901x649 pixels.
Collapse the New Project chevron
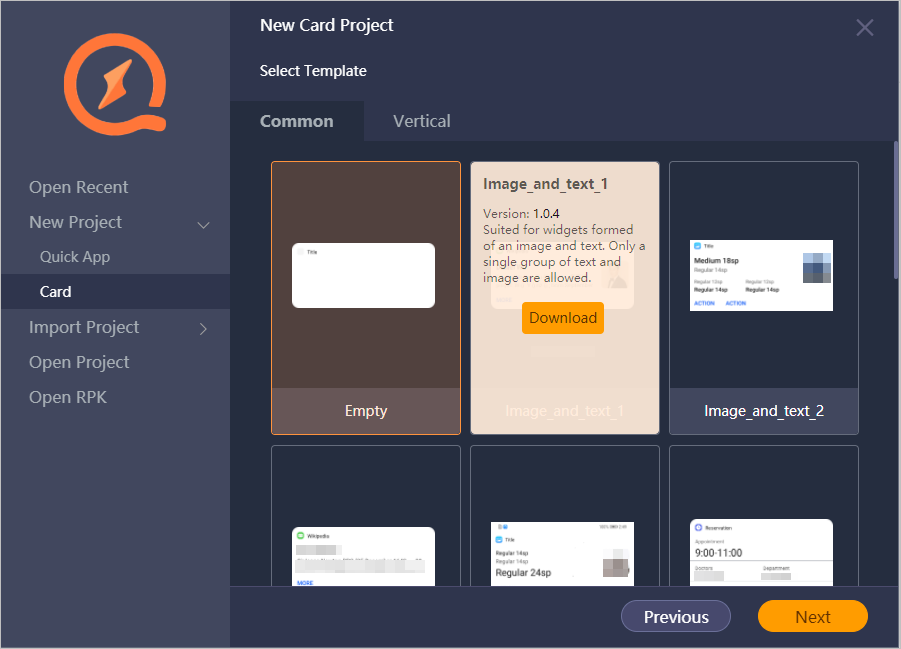[x=203, y=225]
